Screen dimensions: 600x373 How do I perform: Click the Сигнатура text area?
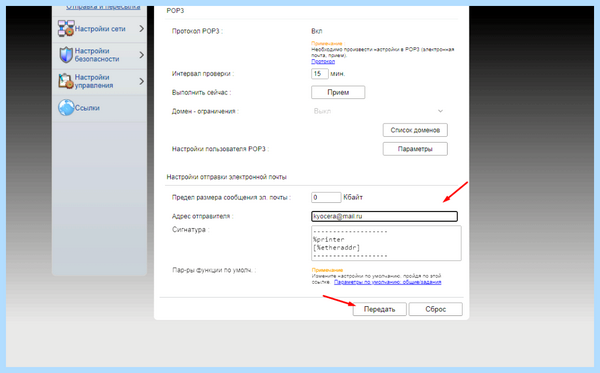(x=386, y=243)
